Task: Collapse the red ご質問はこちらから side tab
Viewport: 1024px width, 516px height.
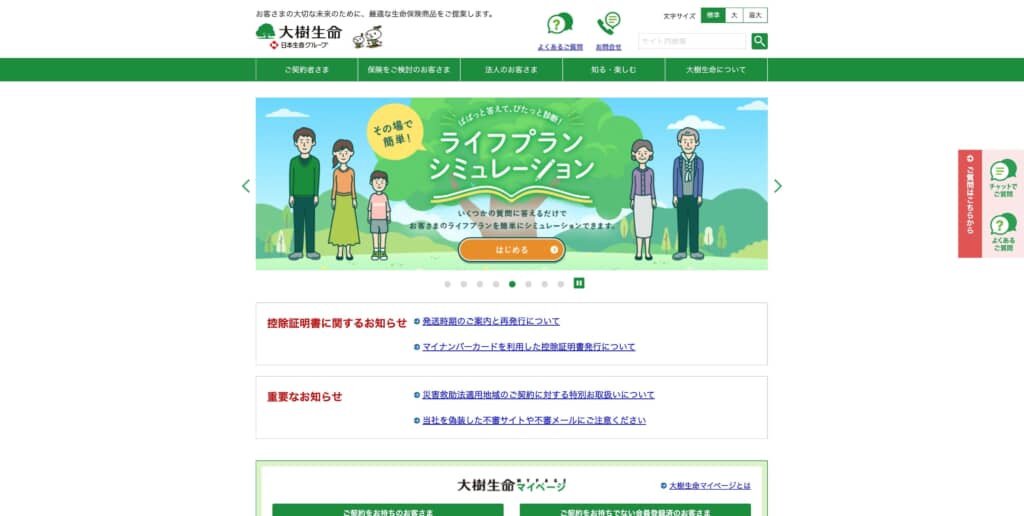Action: [x=970, y=203]
